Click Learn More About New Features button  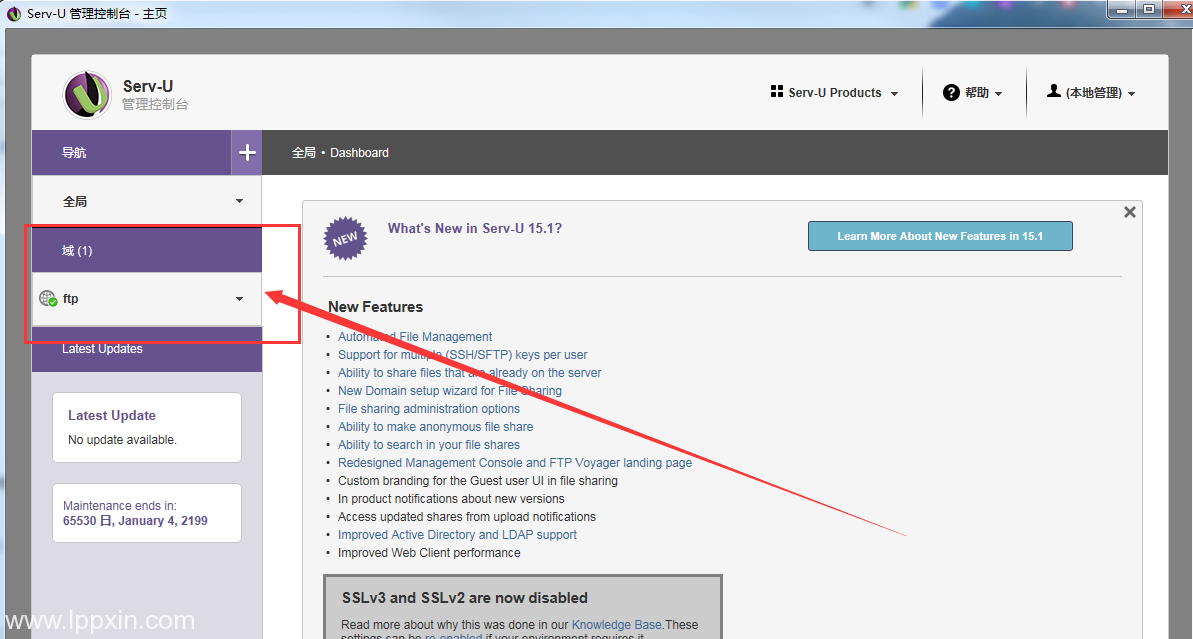click(x=939, y=236)
